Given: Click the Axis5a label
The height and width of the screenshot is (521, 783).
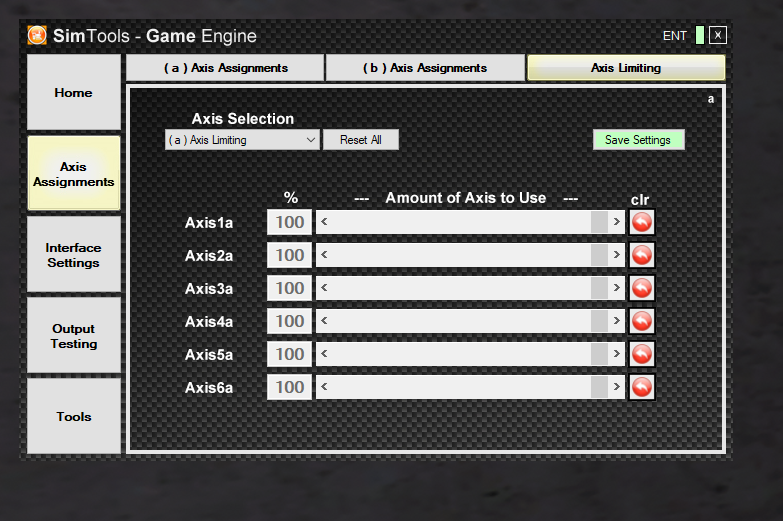Looking at the screenshot, I should click(209, 355).
